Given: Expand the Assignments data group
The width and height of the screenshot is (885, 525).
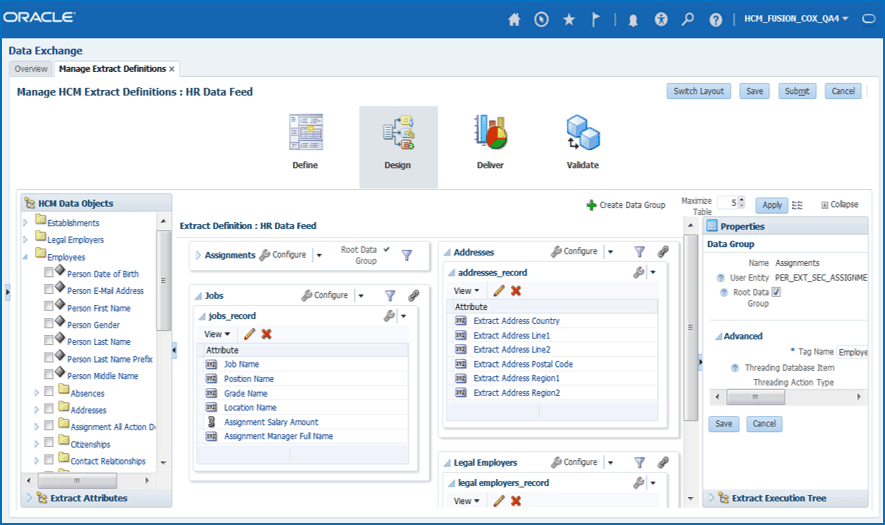Looking at the screenshot, I should coord(198,255).
